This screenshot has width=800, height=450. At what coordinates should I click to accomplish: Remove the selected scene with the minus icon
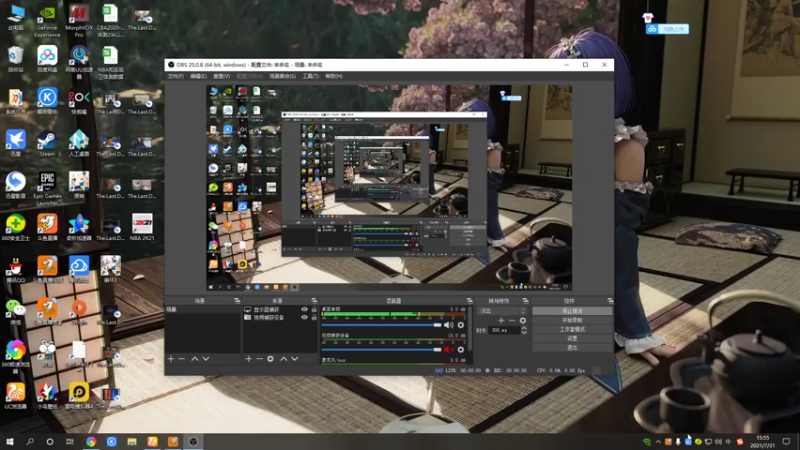pos(182,359)
